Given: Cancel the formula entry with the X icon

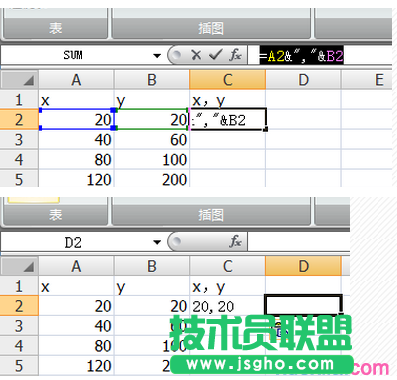Looking at the screenshot, I should click(x=196, y=55).
